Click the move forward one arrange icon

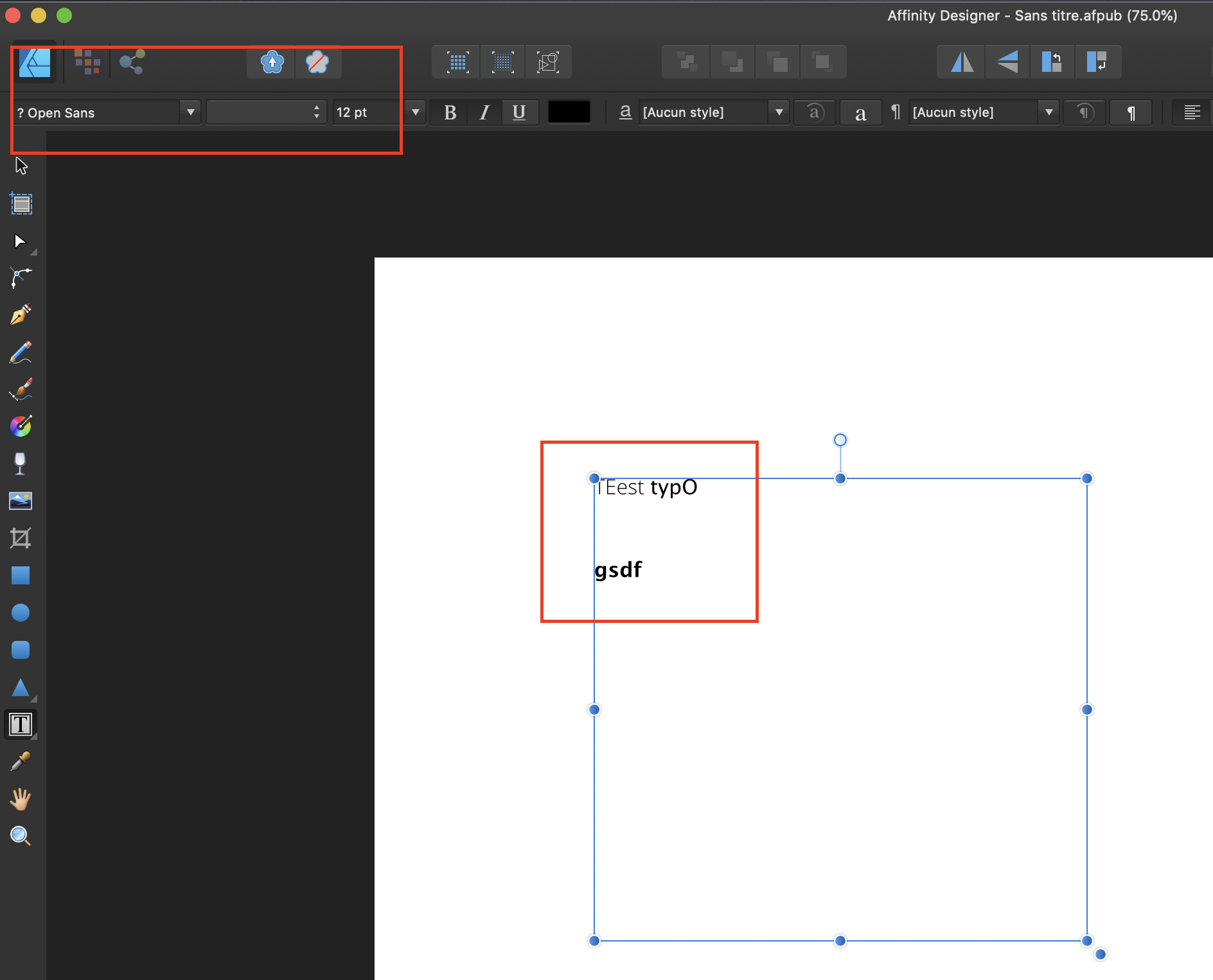point(777,62)
